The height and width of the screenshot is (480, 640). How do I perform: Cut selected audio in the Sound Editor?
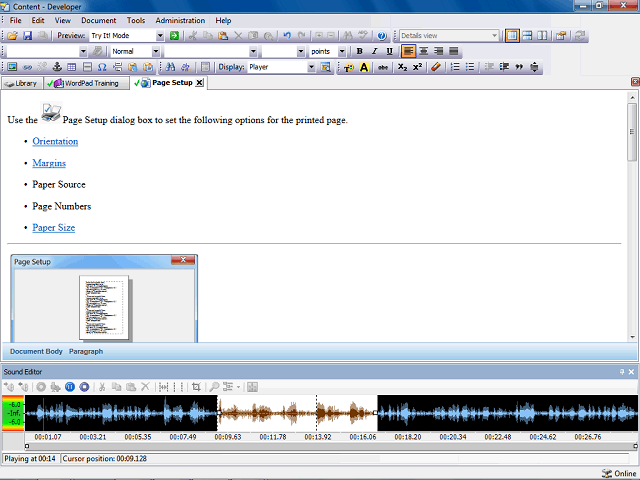[x=102, y=387]
